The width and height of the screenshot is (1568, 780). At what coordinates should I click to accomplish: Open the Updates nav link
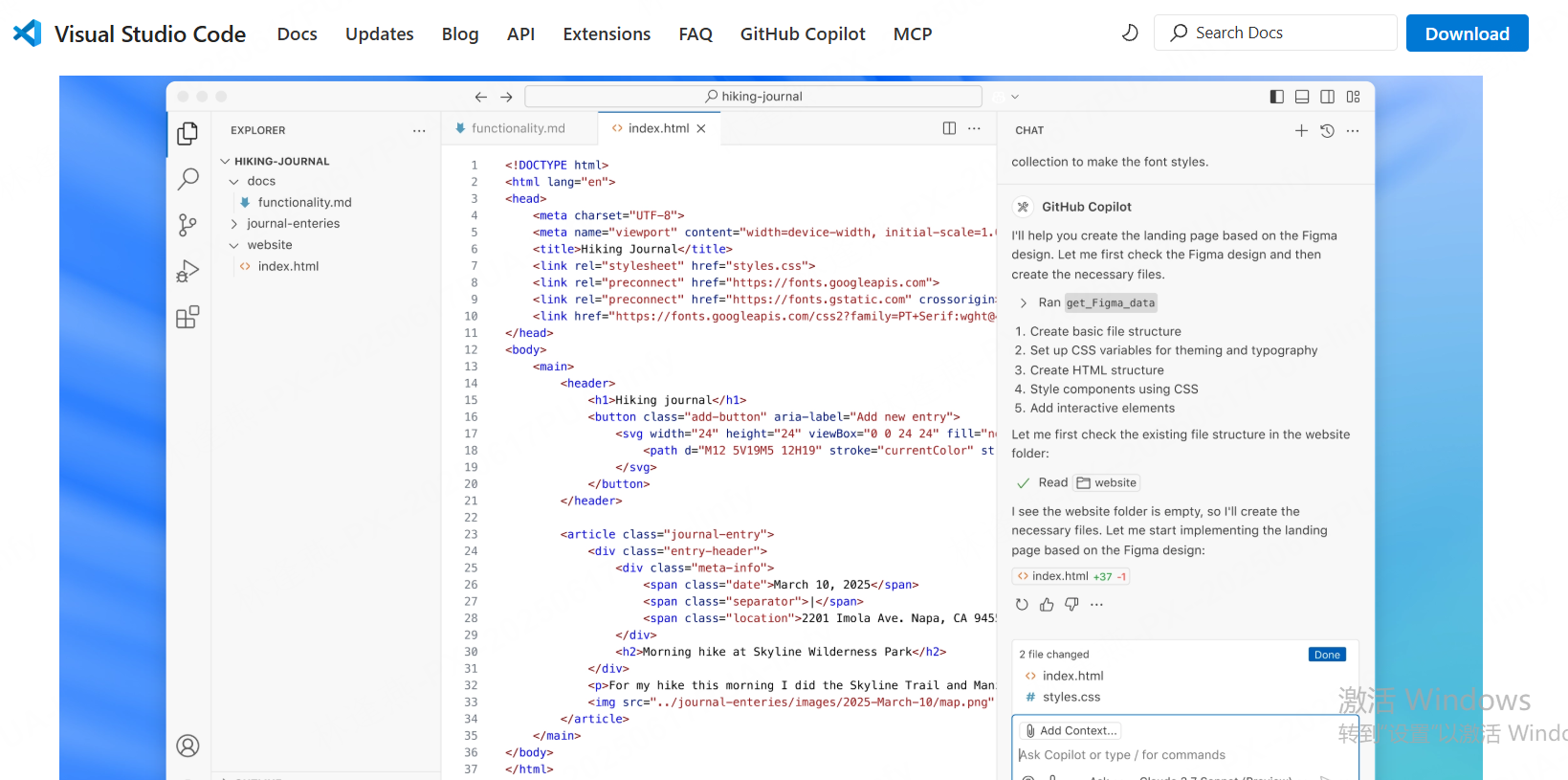click(x=379, y=33)
